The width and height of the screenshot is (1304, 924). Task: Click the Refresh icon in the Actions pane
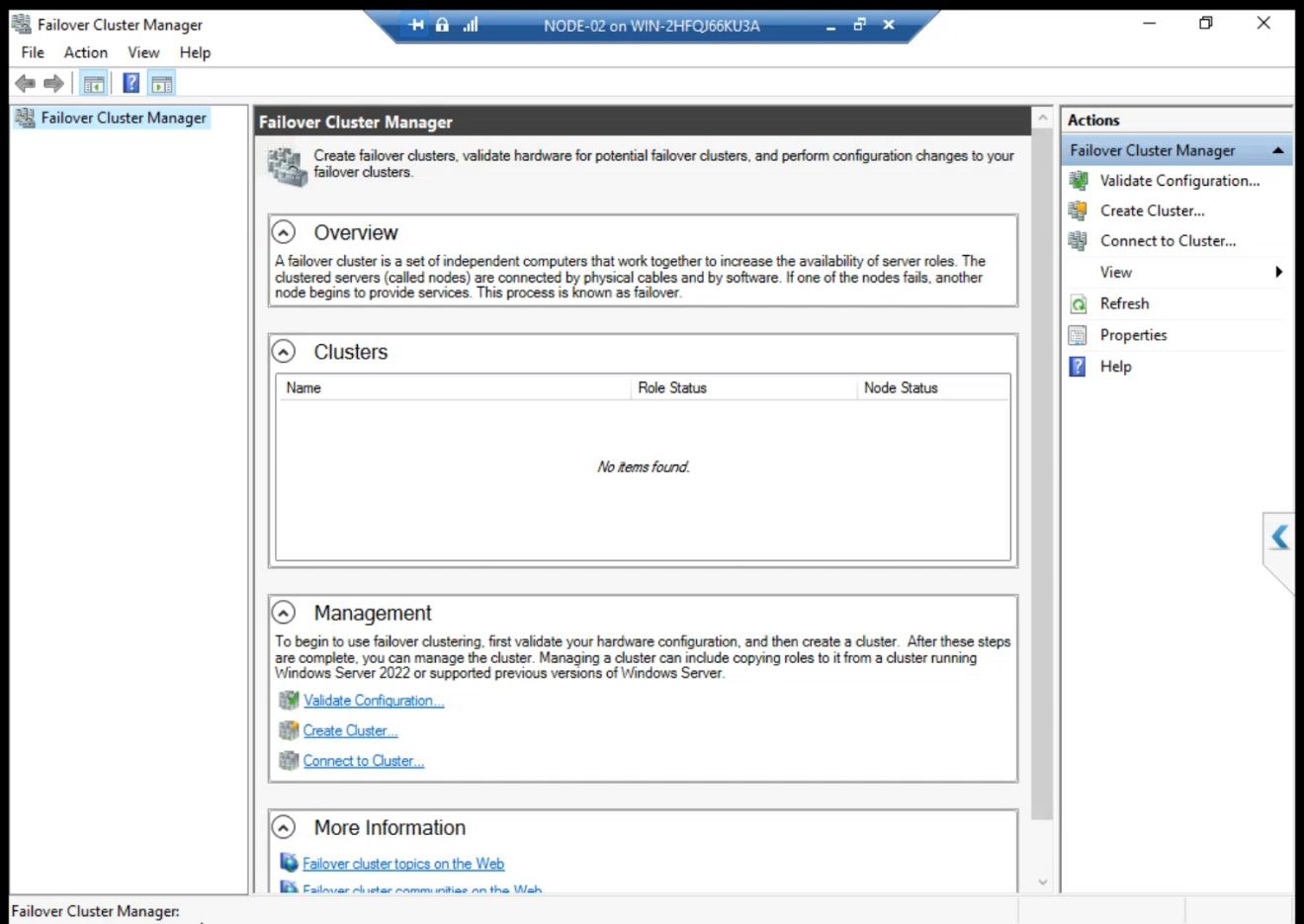click(1079, 303)
